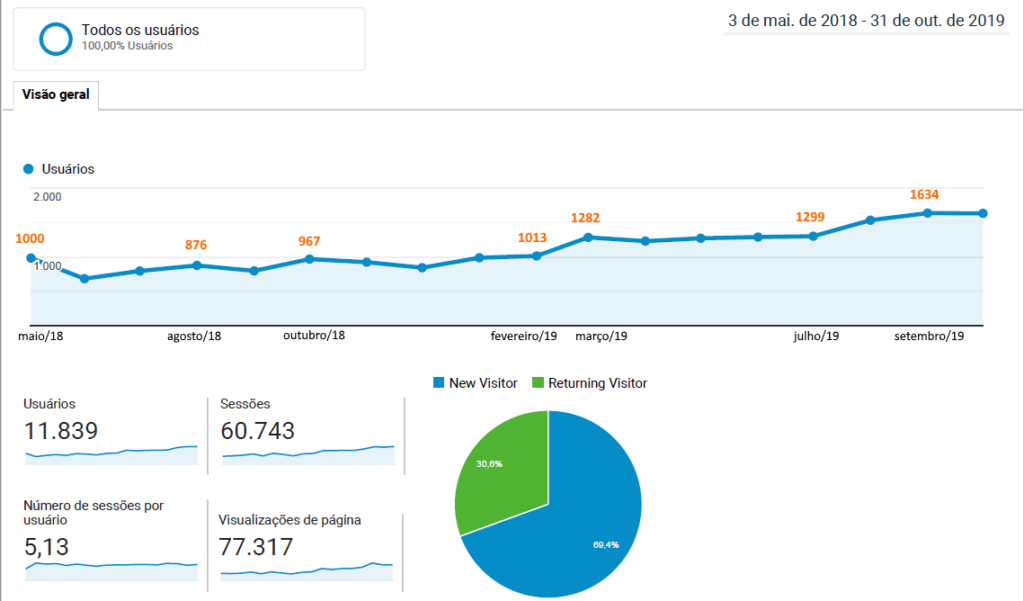This screenshot has height=601, width=1024.
Task: Open the Visão geral tab
Action: 56,96
